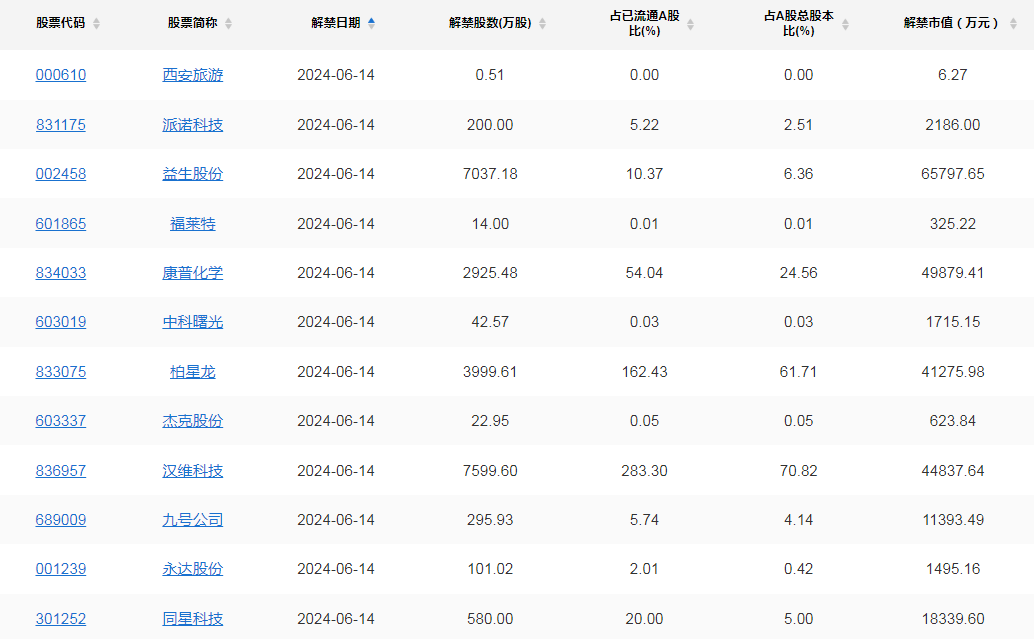
Task: Select the 2925.48 unlock shares cell
Action: 490,273
